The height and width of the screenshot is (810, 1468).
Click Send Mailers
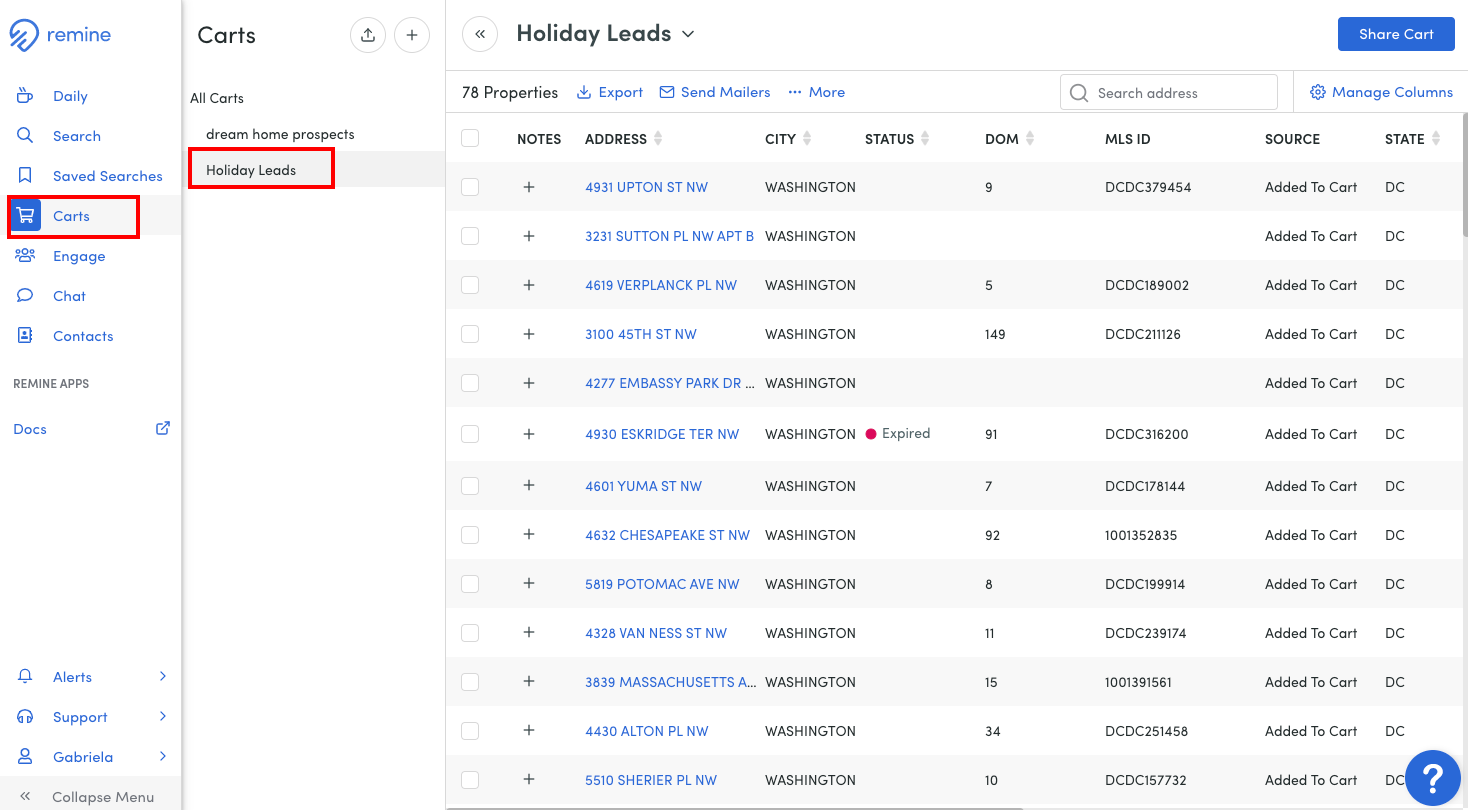tap(715, 92)
